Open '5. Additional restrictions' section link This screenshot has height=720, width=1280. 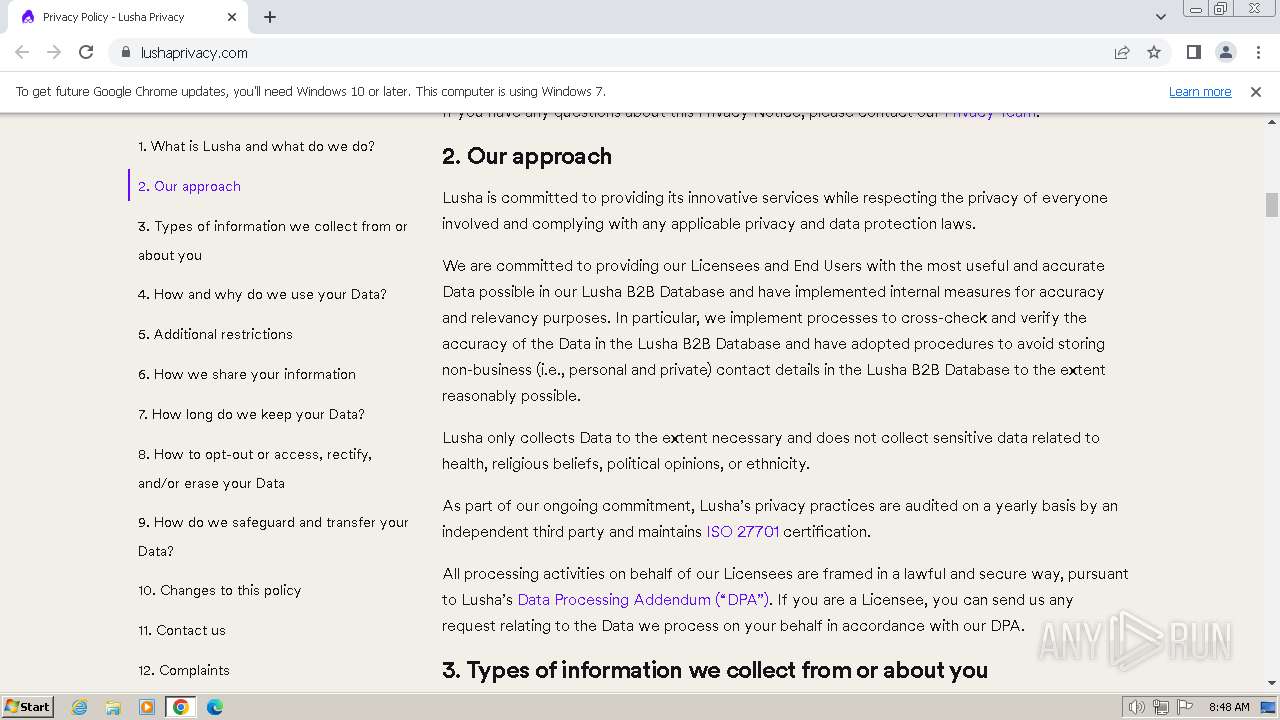point(215,334)
